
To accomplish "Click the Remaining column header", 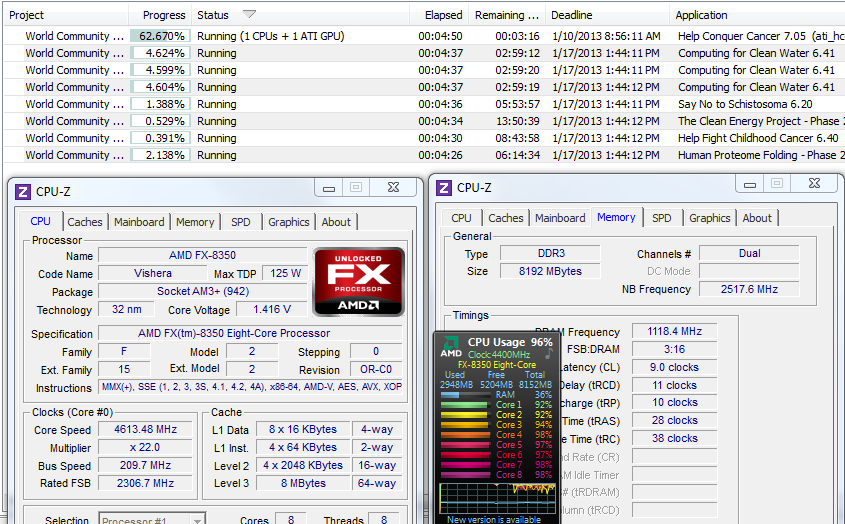I will [507, 15].
